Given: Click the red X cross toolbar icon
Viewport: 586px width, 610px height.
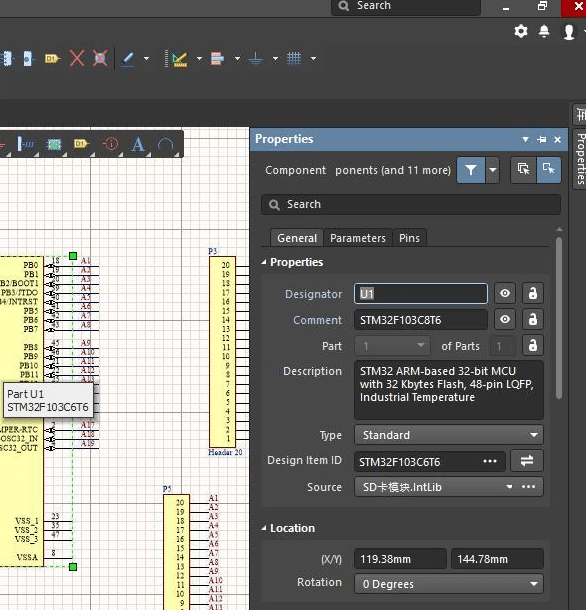Looking at the screenshot, I should click(x=77, y=58).
